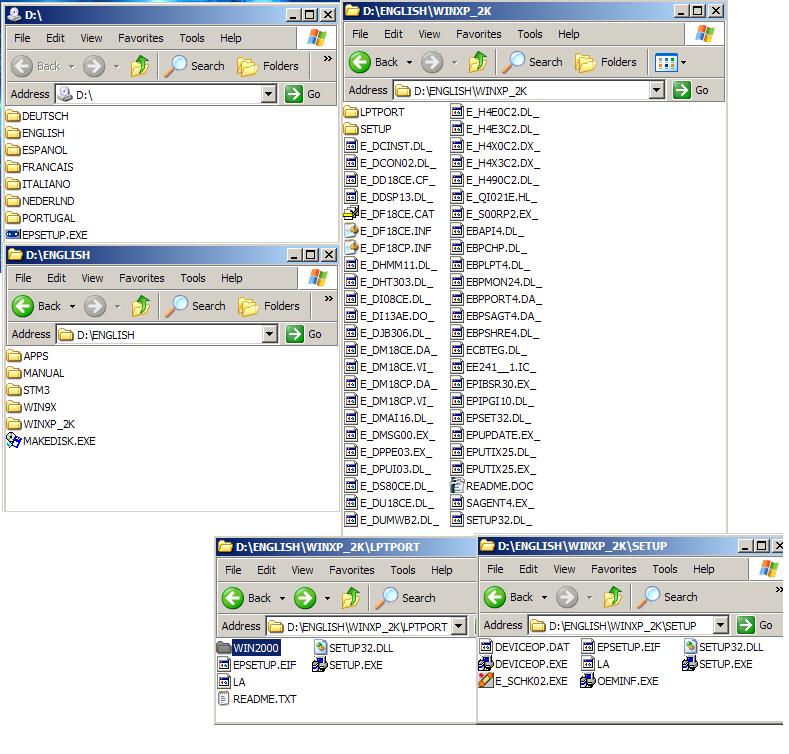Expand toolbar chevron in D:\ window
The image size is (789, 754).
coord(328,59)
